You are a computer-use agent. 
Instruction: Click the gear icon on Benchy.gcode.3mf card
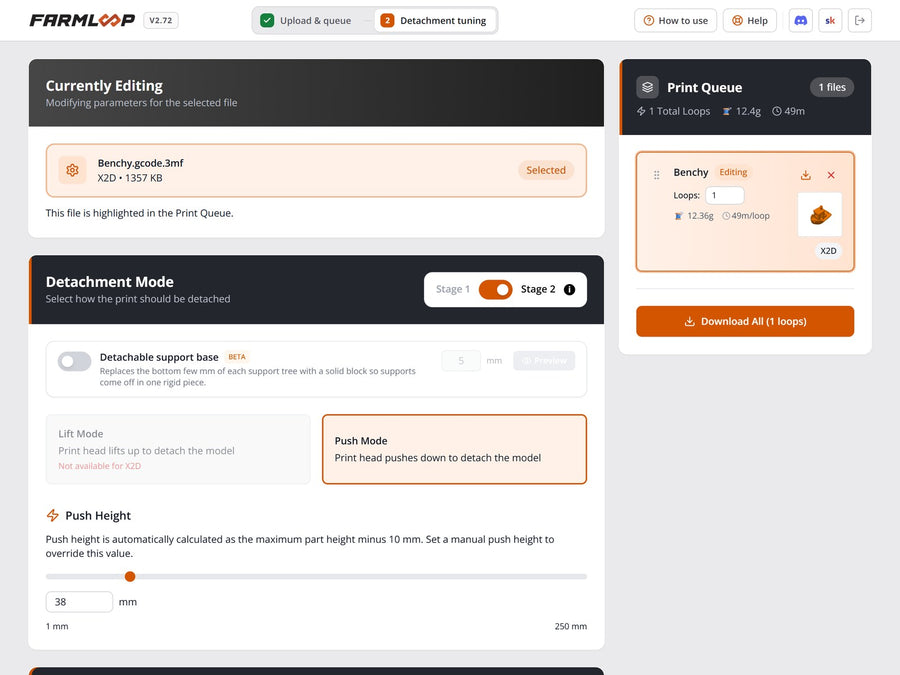(x=72, y=170)
